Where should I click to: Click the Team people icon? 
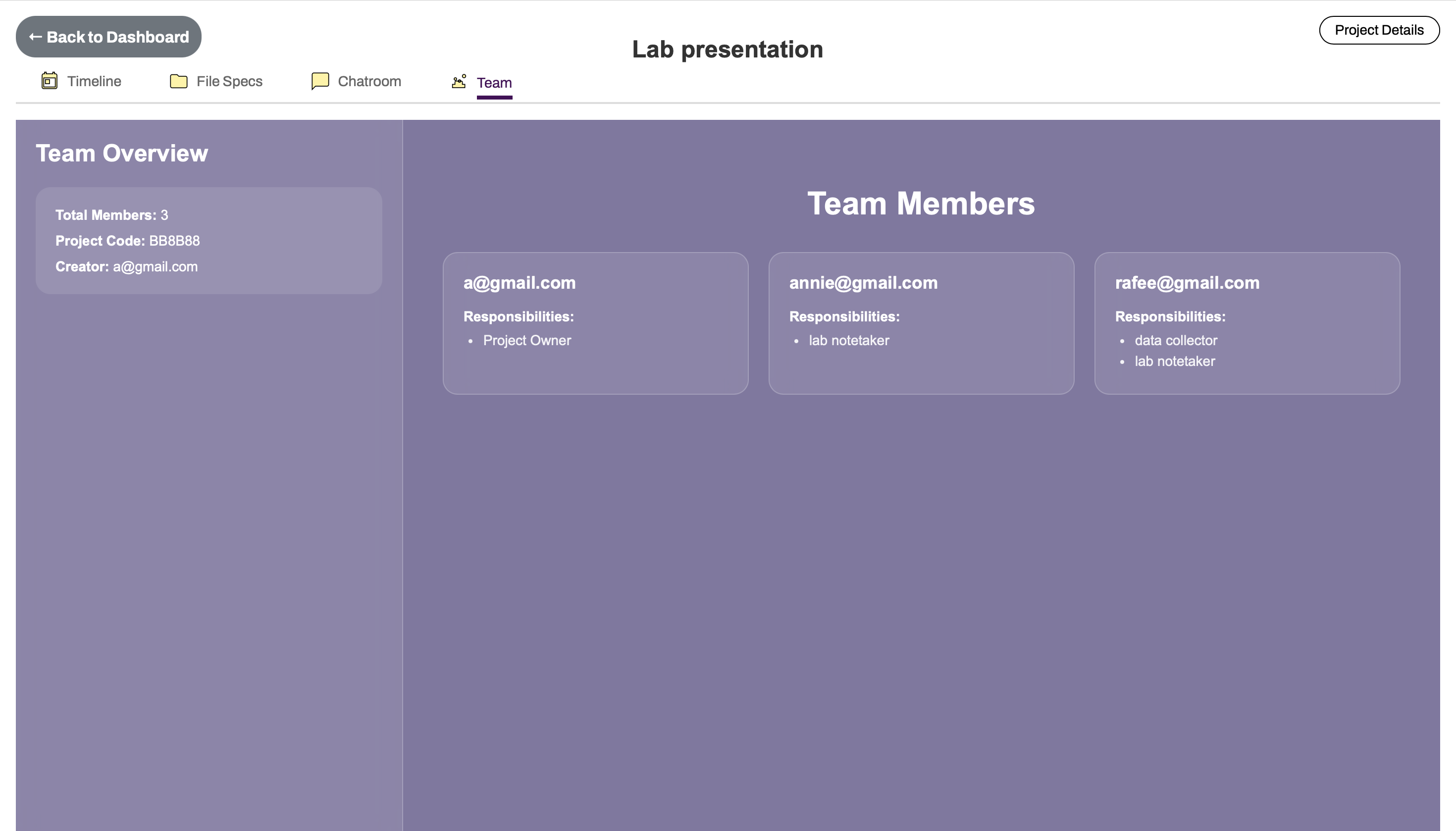coord(459,82)
